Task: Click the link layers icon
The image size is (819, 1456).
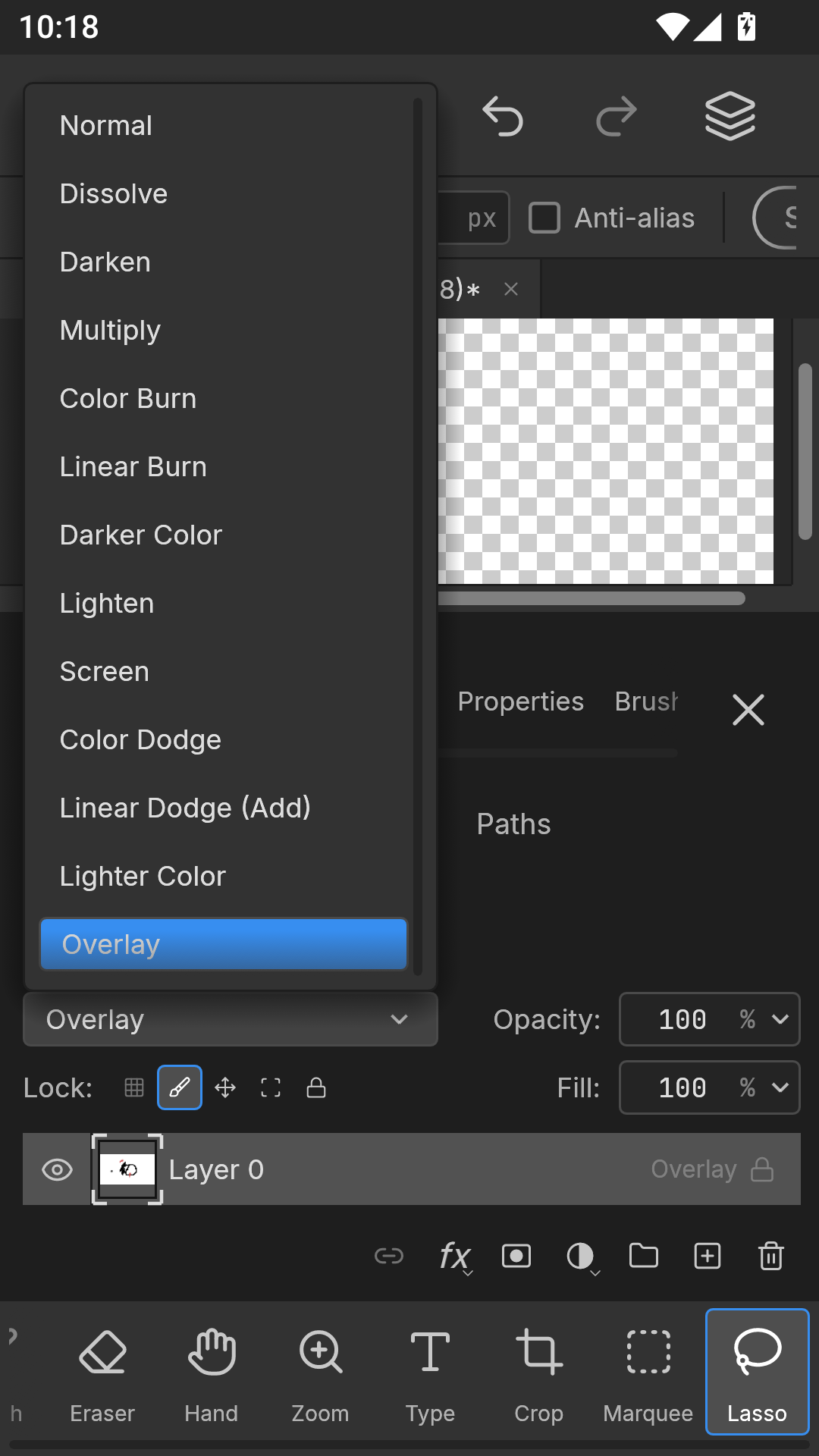Action: pos(389,1257)
